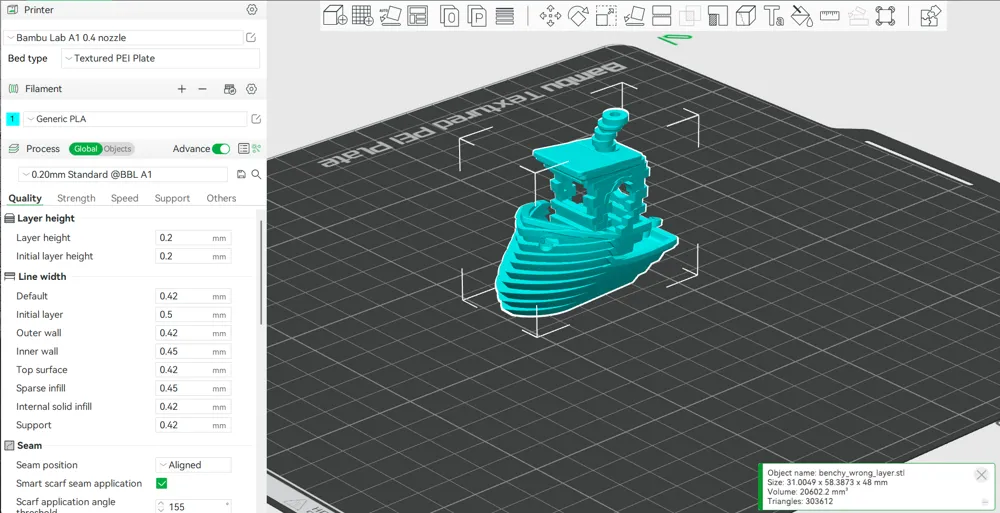This screenshot has height=513, width=1000.
Task: Click the Sparse infill width field
Action: tap(193, 388)
